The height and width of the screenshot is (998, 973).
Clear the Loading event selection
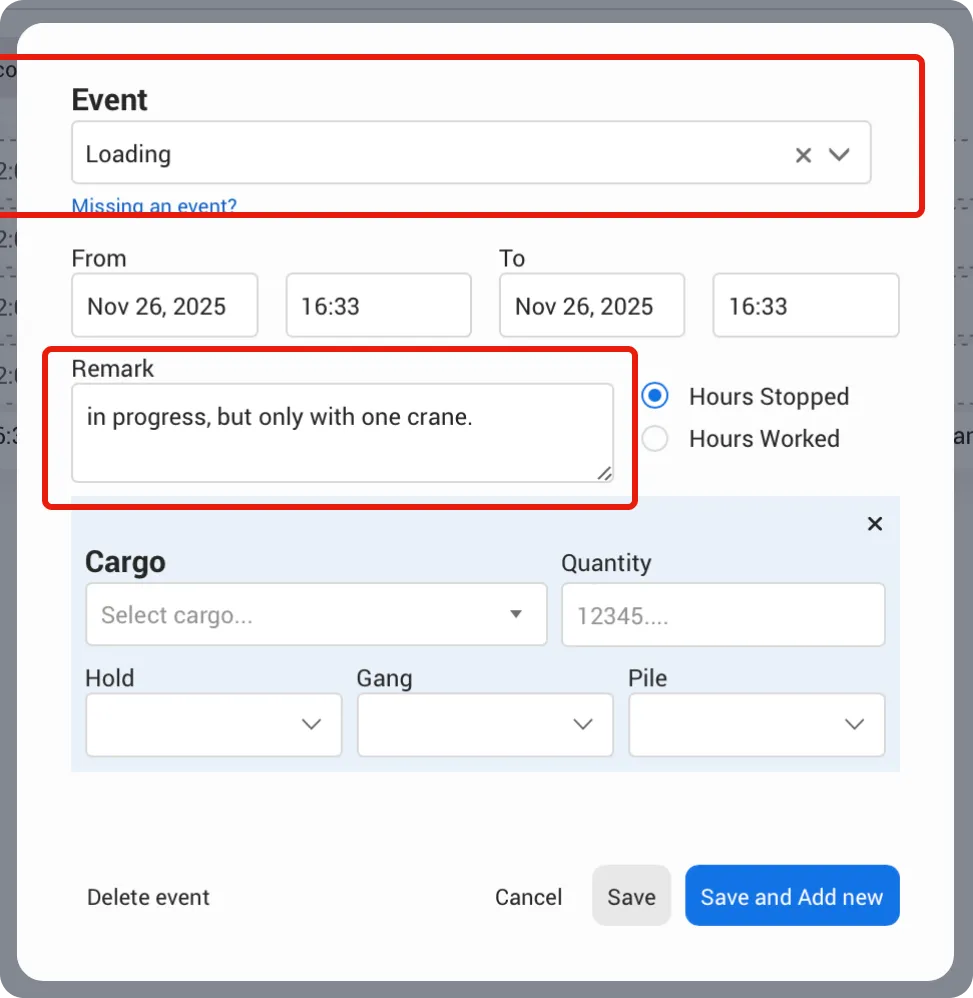click(803, 155)
